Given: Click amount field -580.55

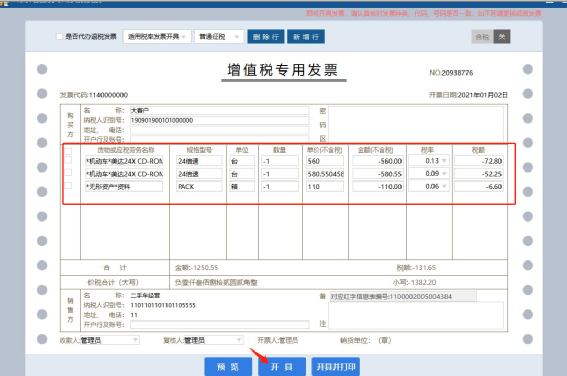Looking at the screenshot, I should 378,174.
